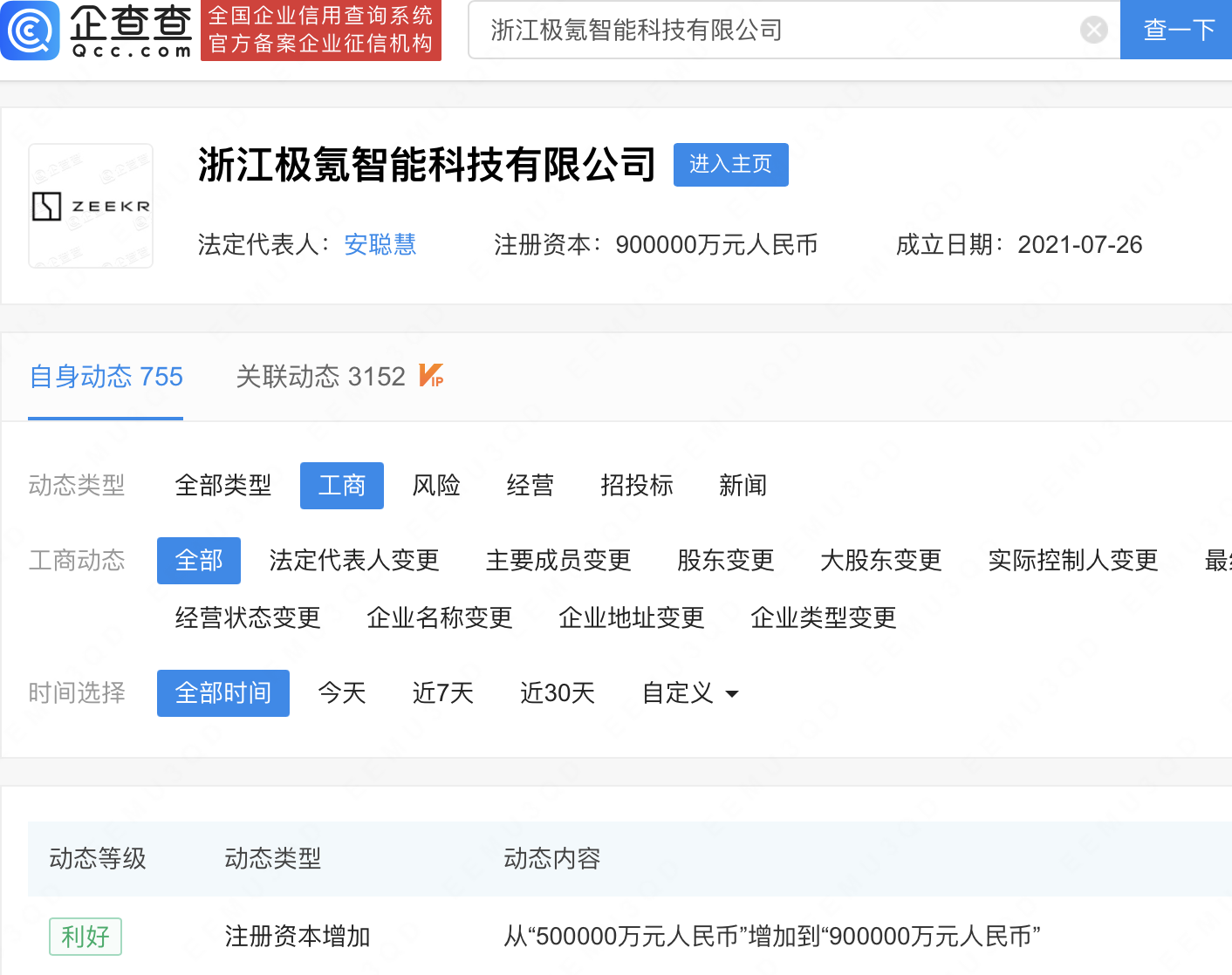Image resolution: width=1232 pixels, height=975 pixels.
Task: Click 进入主页 button
Action: pyautogui.click(x=730, y=165)
